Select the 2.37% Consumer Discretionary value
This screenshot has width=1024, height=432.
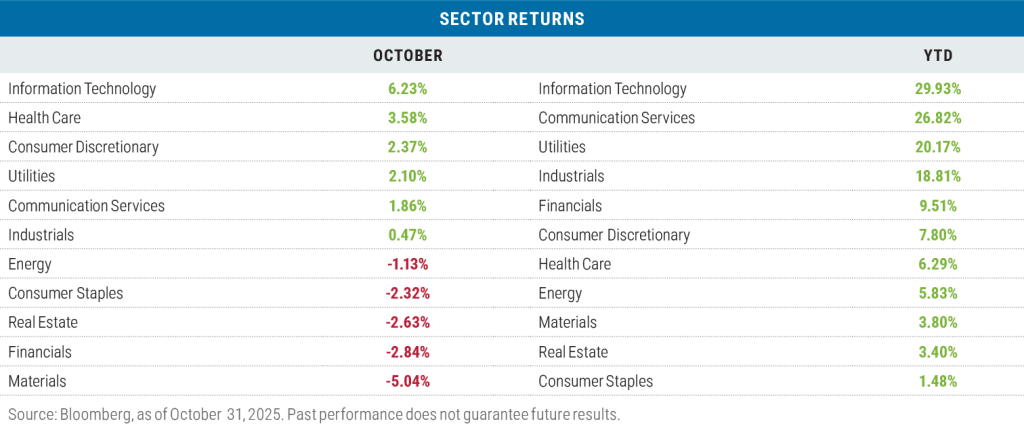407,147
